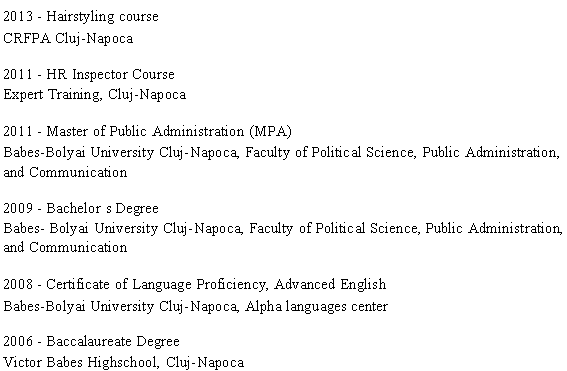
Task: Click 'and Communication' below the Bachelor entry
Action: pos(65,248)
